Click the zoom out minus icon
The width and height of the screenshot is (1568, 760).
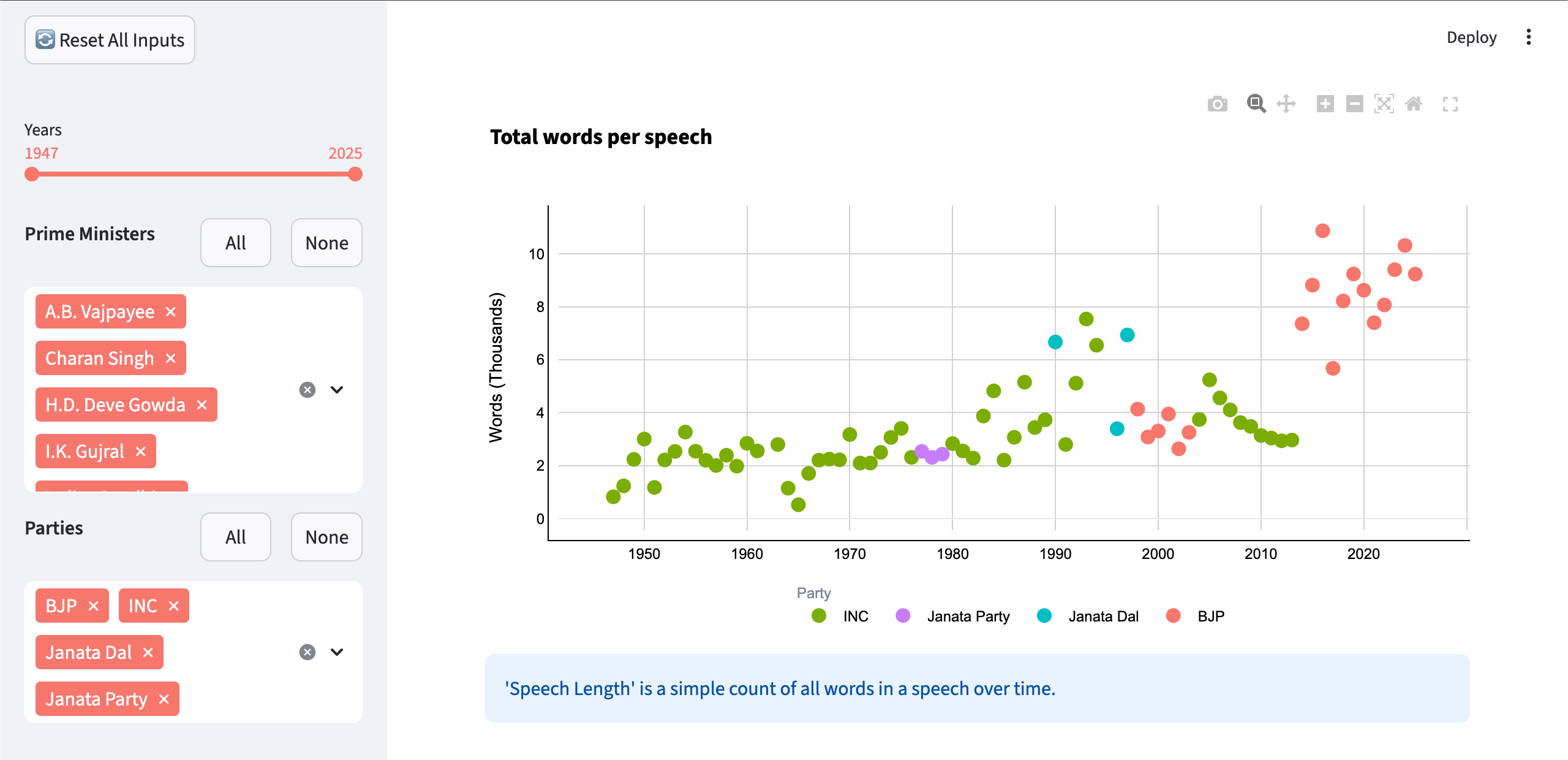point(1354,104)
